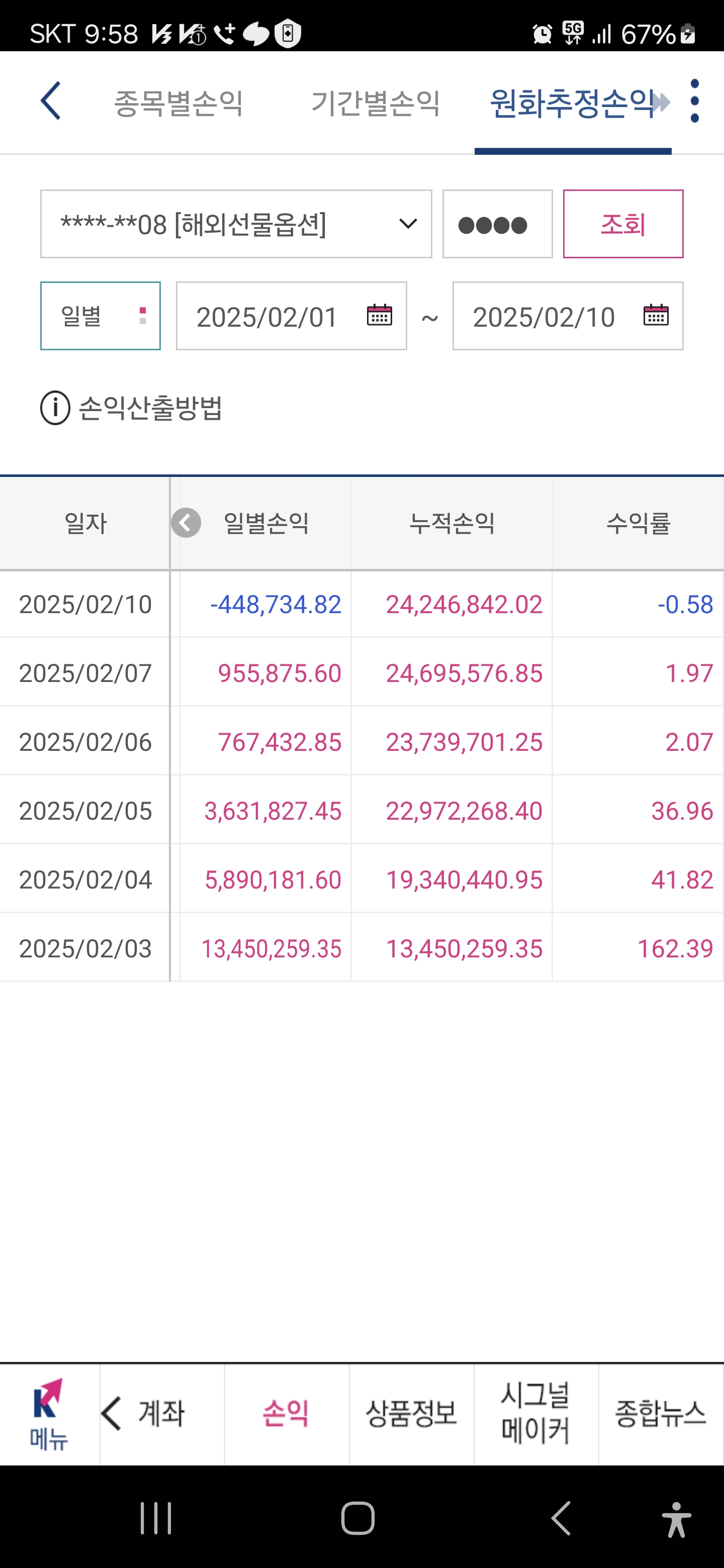Screen dimensions: 724x1568
Task: Click the gray left-arrow in table header
Action: pos(186,523)
